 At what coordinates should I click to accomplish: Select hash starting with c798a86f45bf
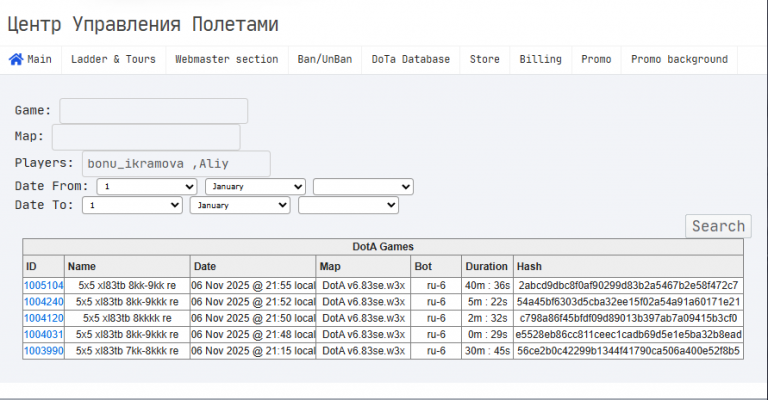pyautogui.click(x=628, y=318)
